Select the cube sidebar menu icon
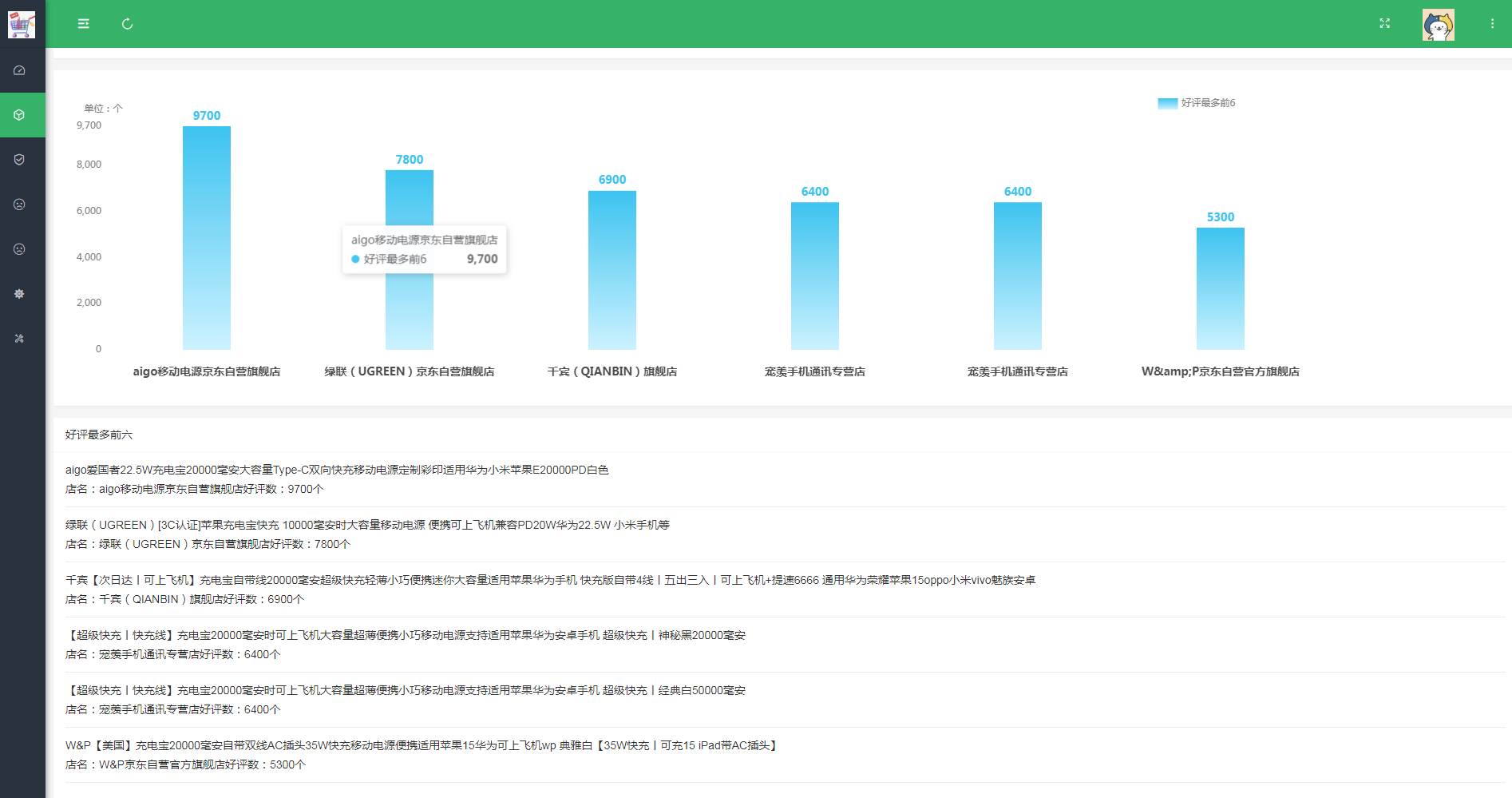The image size is (1512, 798). pyautogui.click(x=19, y=115)
